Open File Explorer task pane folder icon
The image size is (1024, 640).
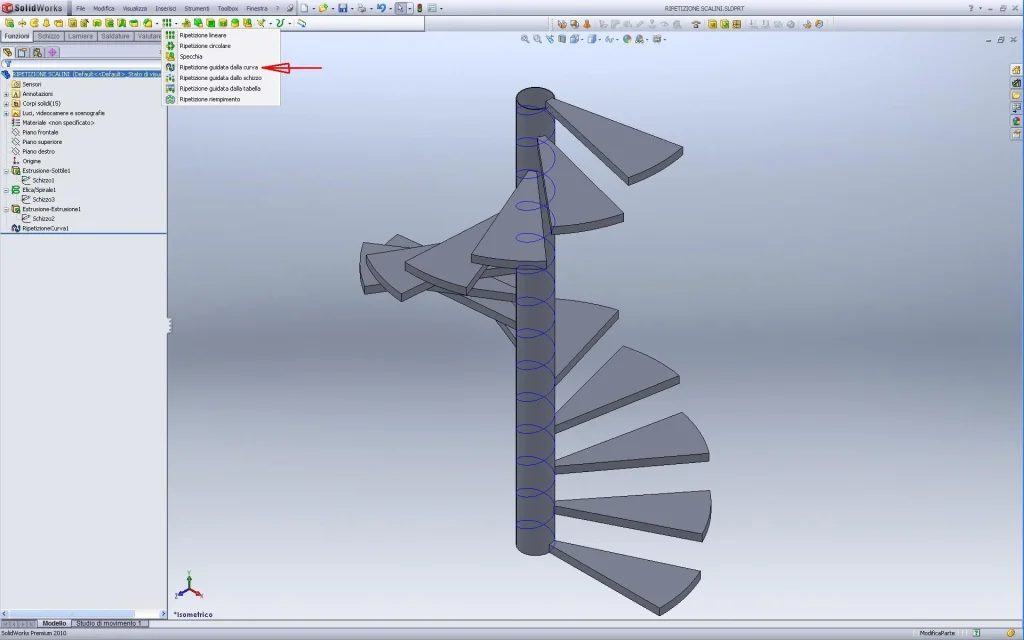[1016, 95]
